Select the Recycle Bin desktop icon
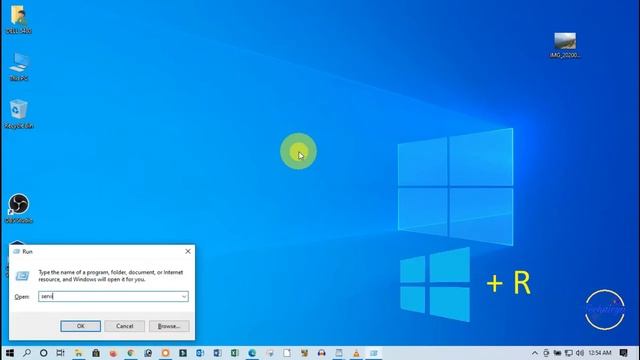 18,114
